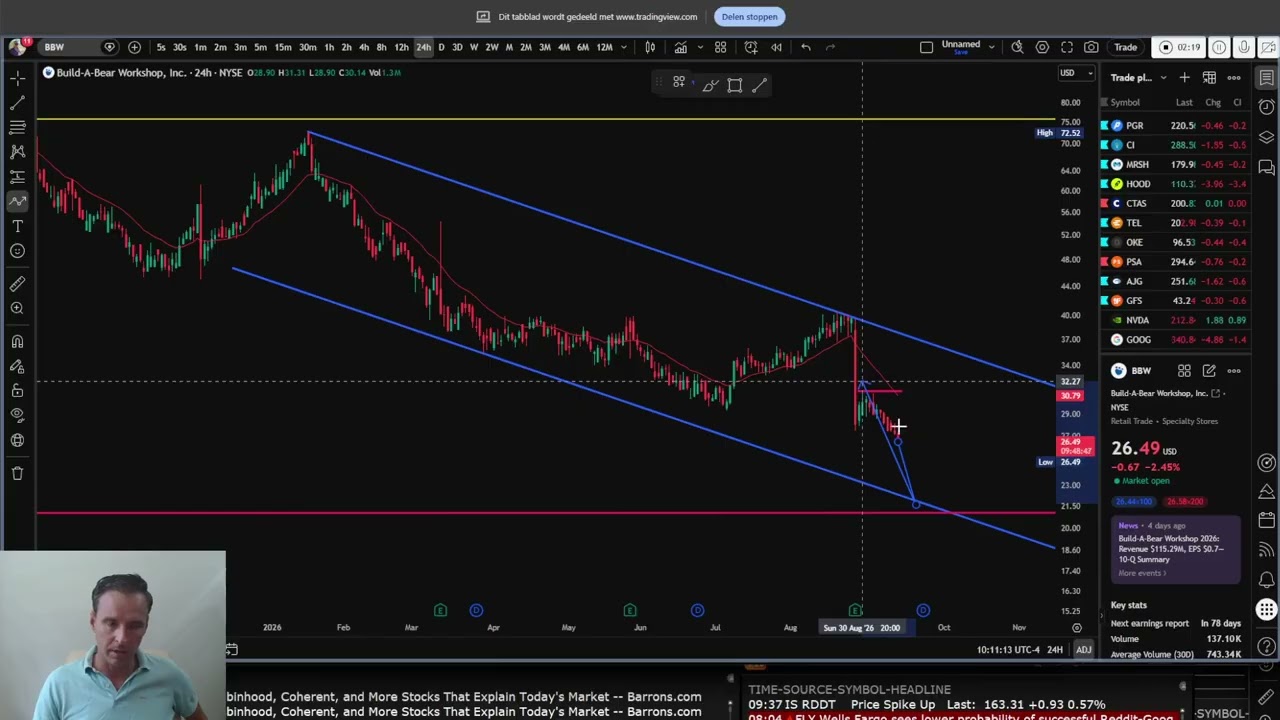
Task: Pause the screen recording
Action: 1219,47
